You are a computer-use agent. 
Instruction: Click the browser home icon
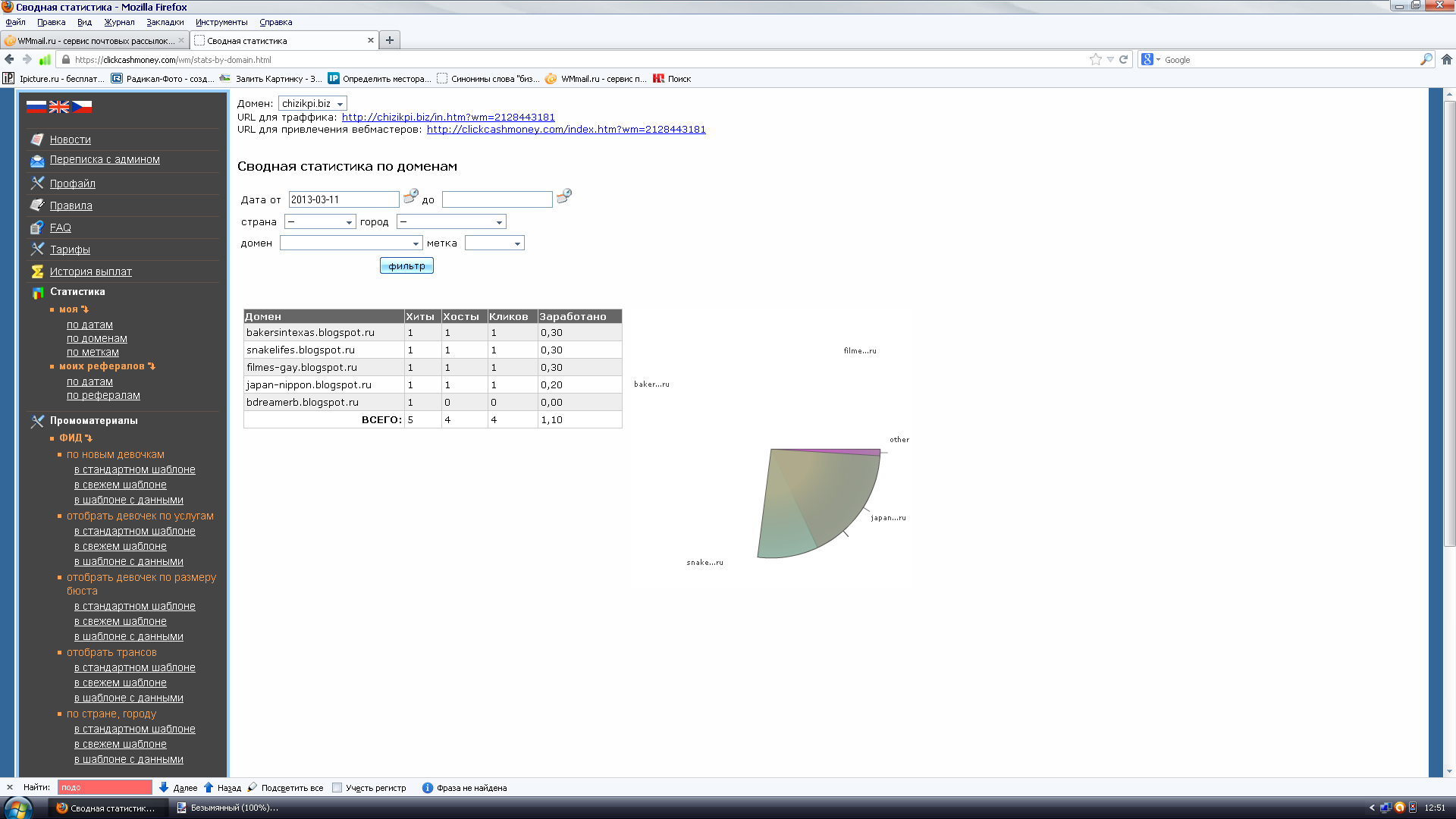coord(1446,59)
